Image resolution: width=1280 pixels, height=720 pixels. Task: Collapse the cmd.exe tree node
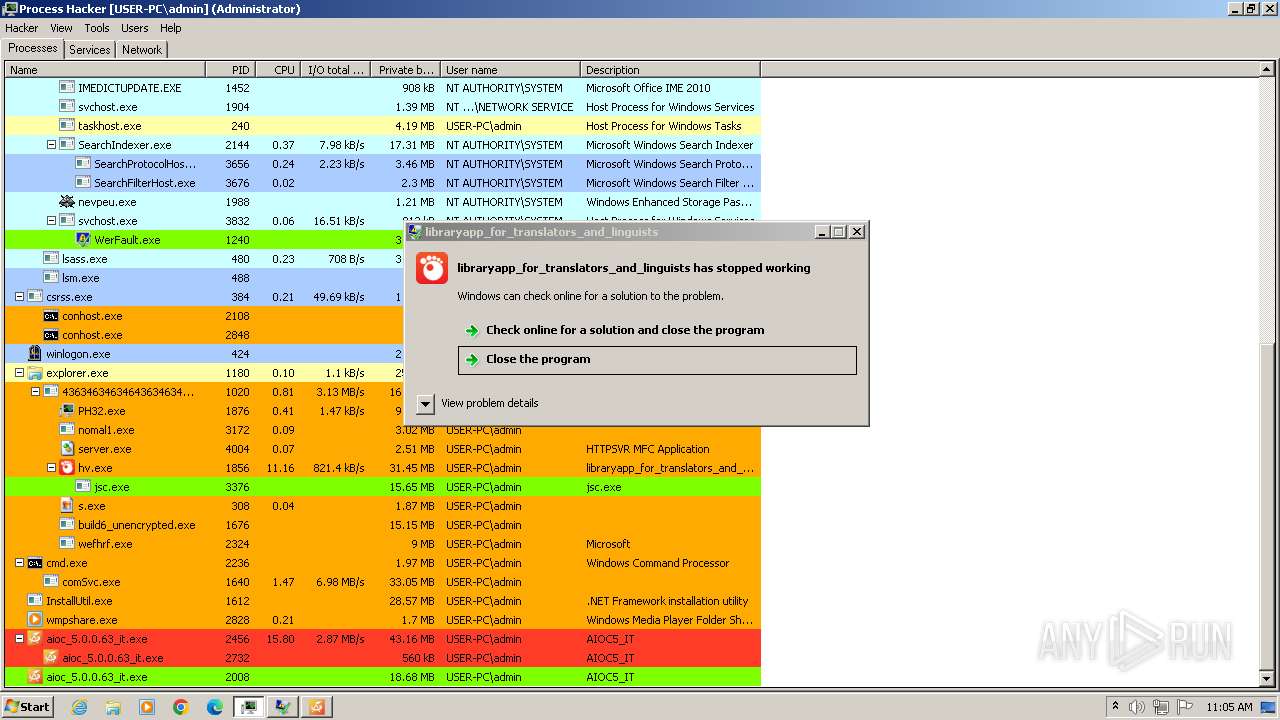(x=19, y=563)
